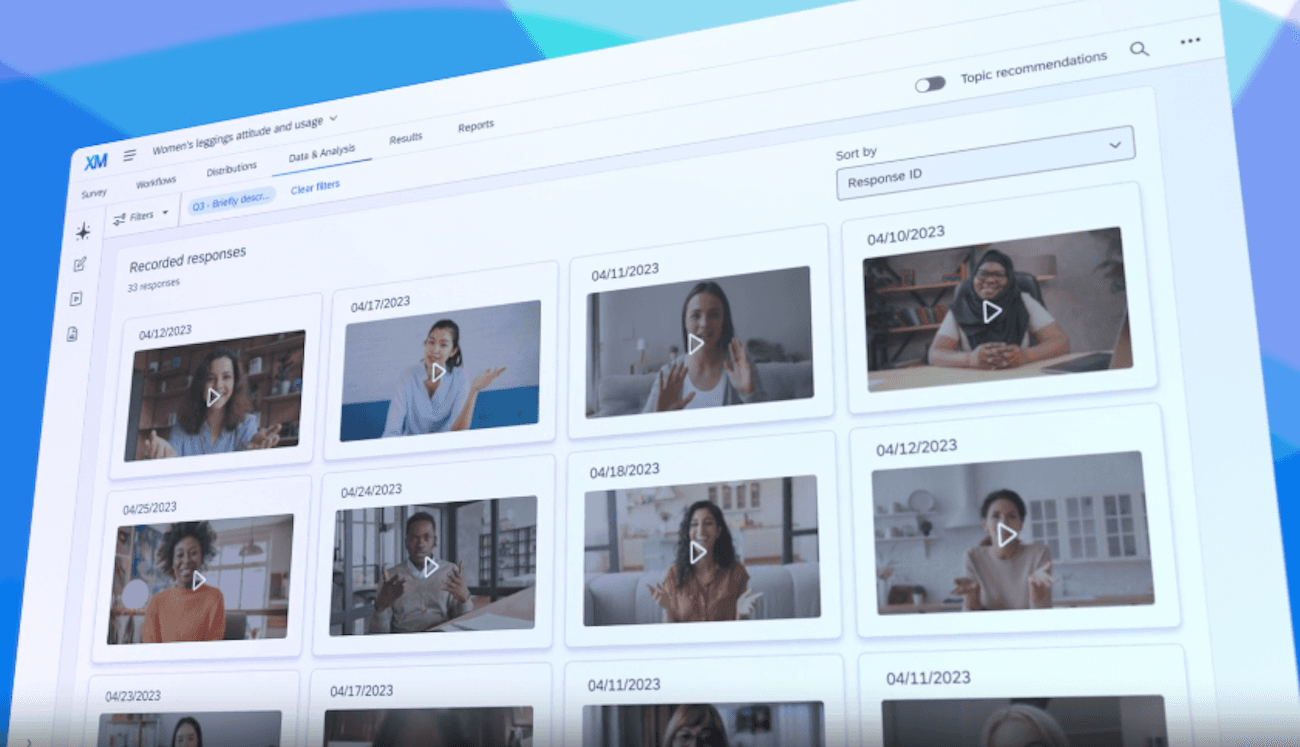Select the sparkle icon in the sidebar
Screen dimensions: 1300x747
(x=83, y=231)
